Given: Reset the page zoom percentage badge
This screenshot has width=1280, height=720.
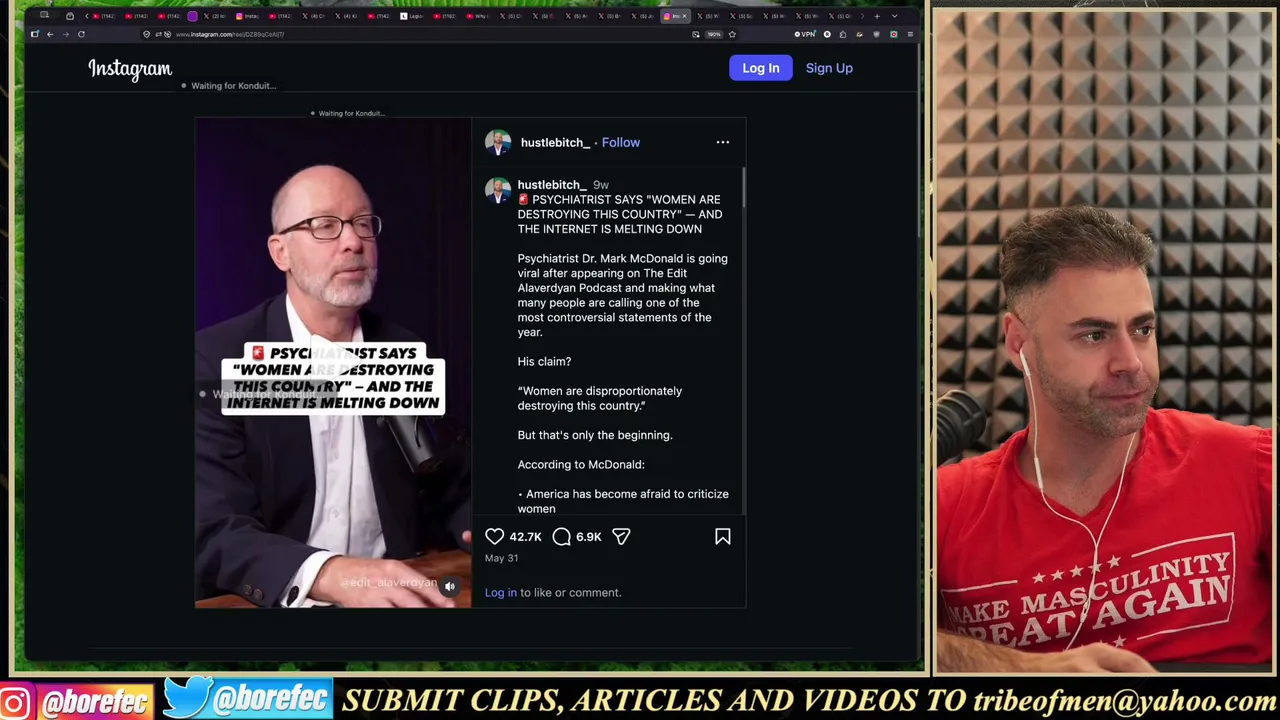Looking at the screenshot, I should coord(714,34).
